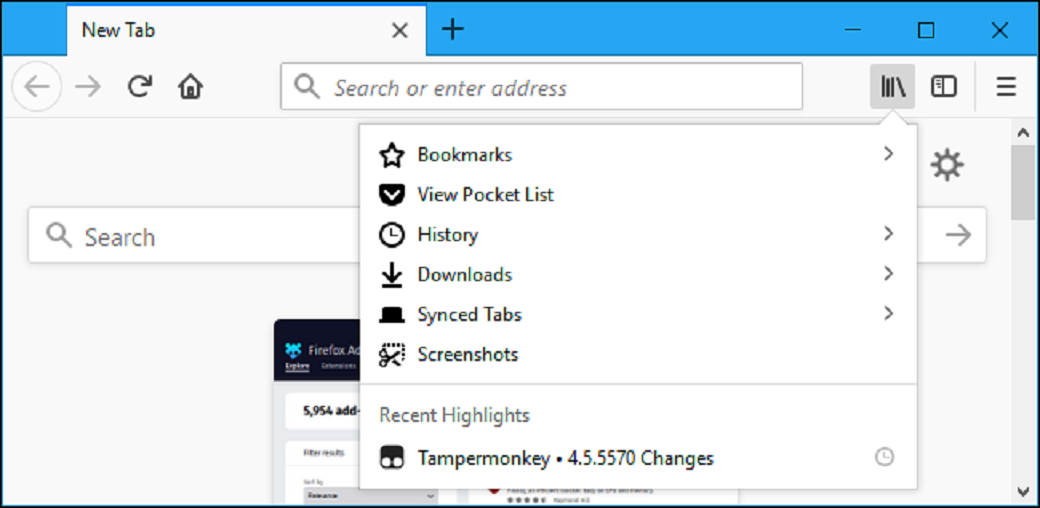The image size is (1040, 508).
Task: Open the hamburger application menu
Action: [1006, 86]
